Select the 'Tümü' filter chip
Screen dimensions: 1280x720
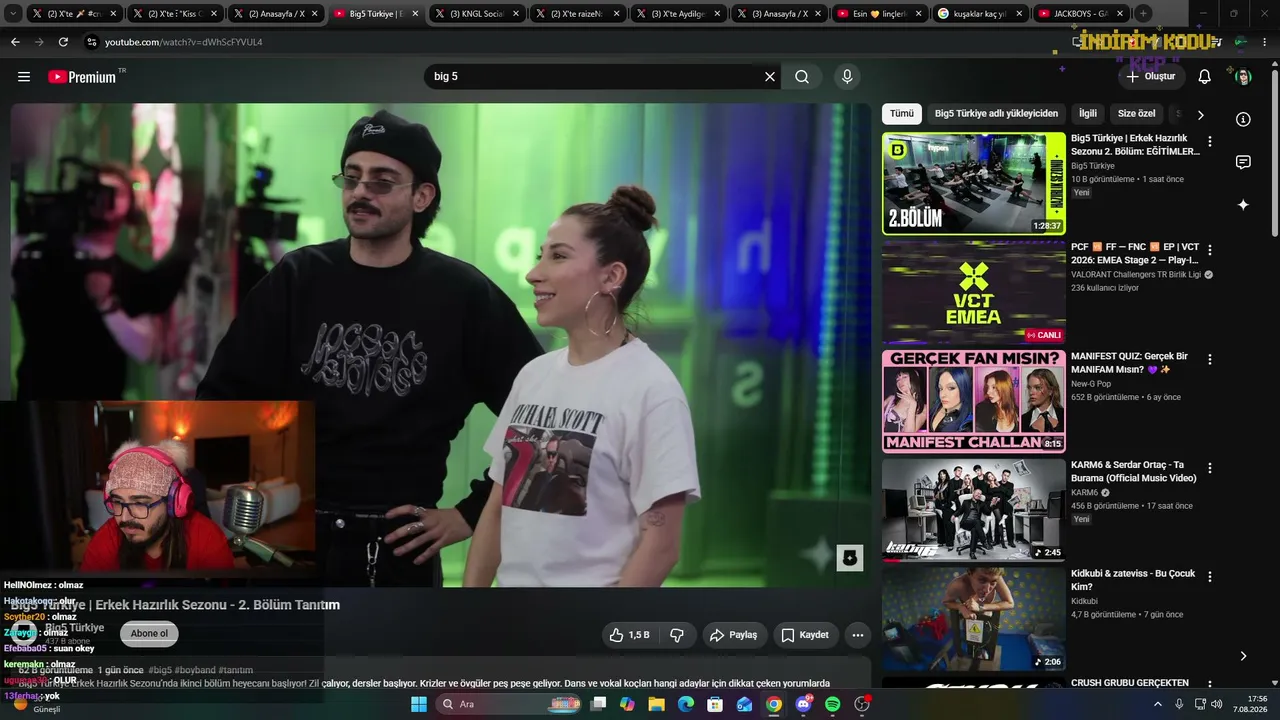(902, 114)
